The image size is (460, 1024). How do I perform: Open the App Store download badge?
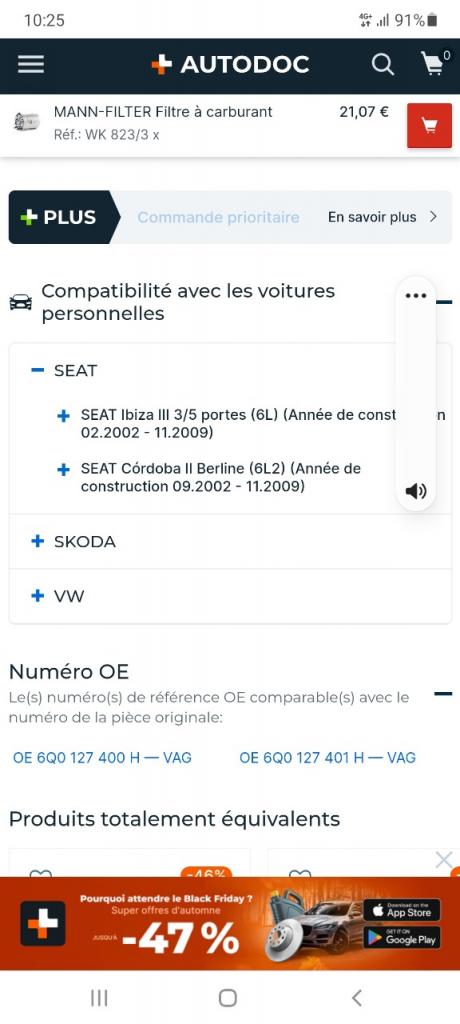click(402, 910)
